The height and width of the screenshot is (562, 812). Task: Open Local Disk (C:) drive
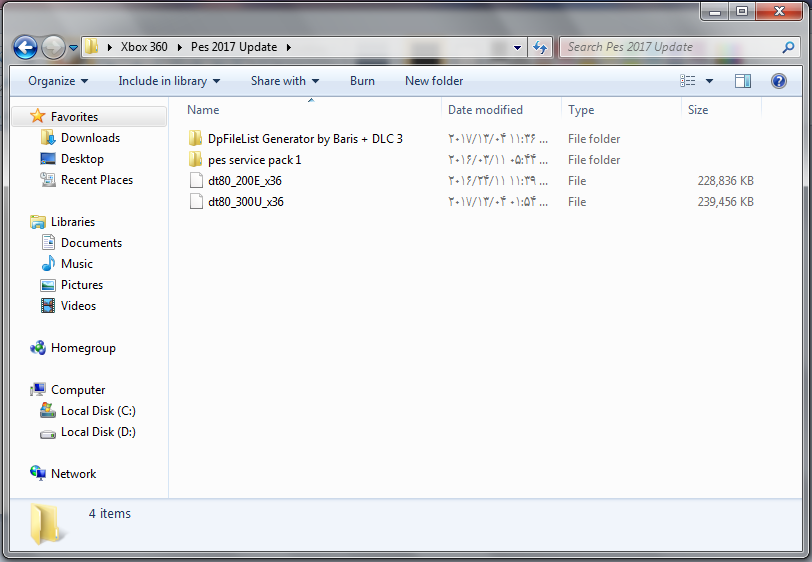click(48, 411)
